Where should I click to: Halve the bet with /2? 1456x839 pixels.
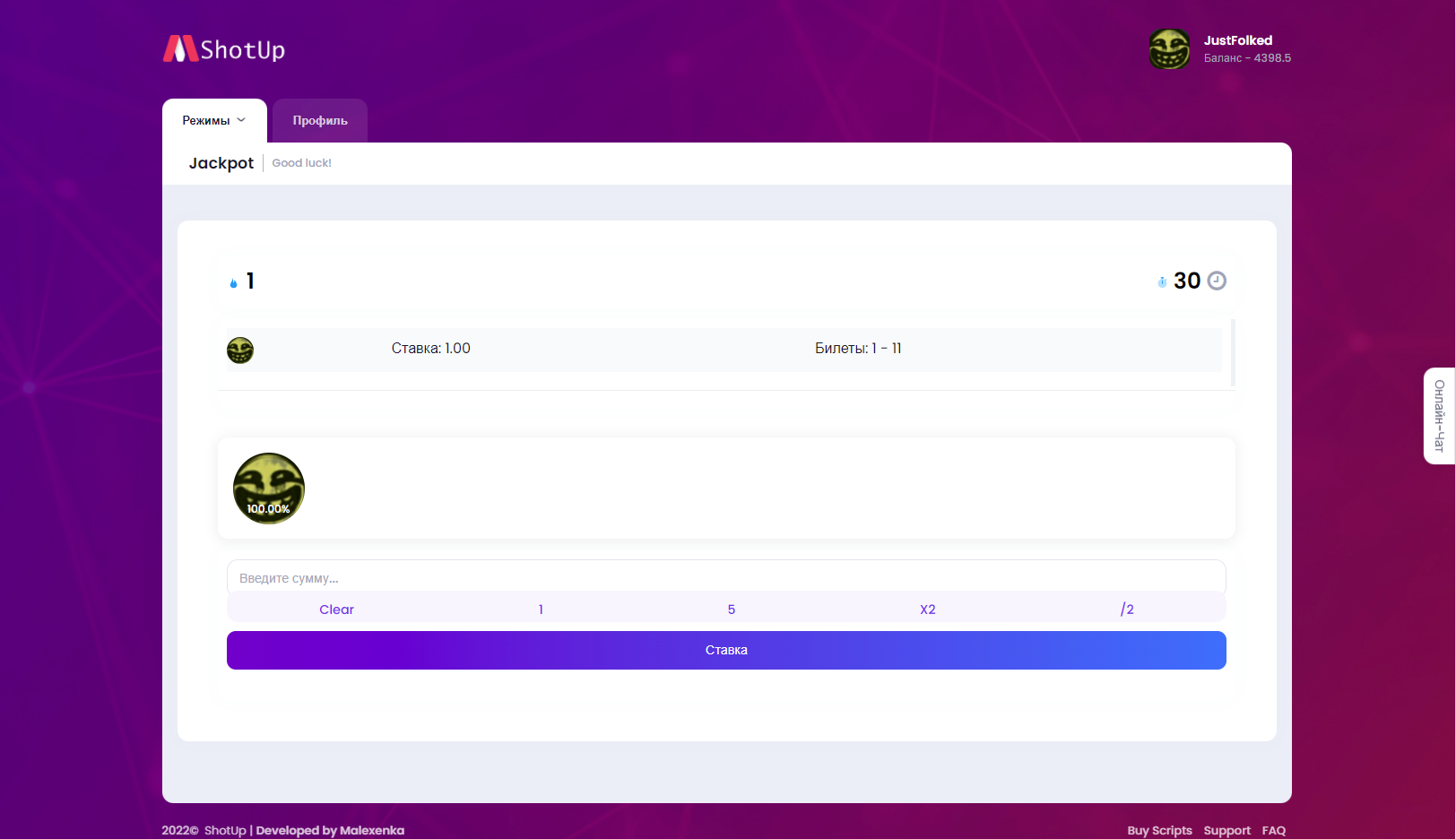pos(1127,610)
